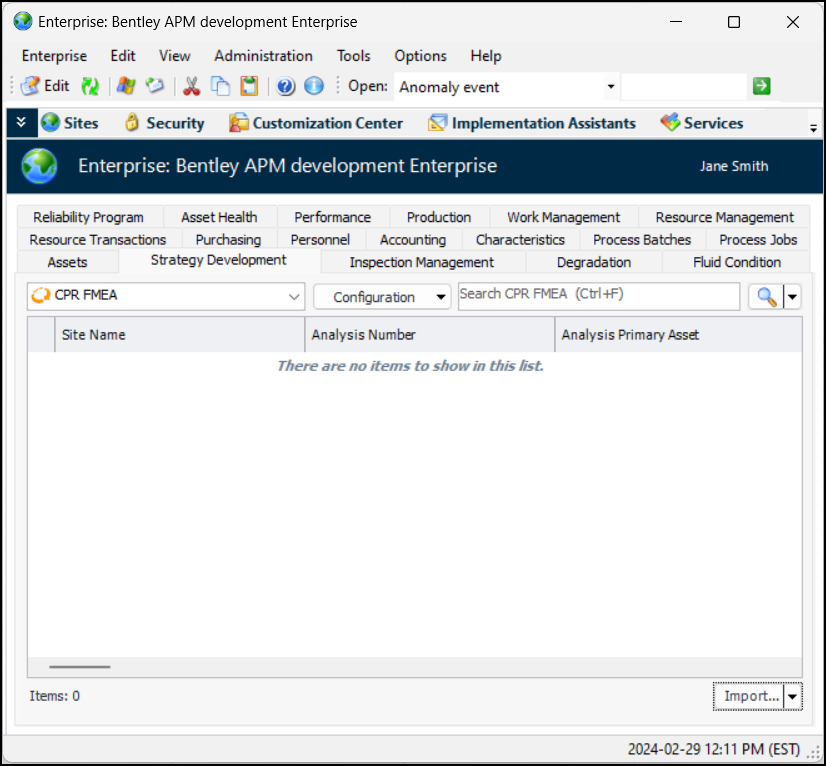Maximize the Enterprise window
This screenshot has width=826, height=766.
(x=734, y=22)
